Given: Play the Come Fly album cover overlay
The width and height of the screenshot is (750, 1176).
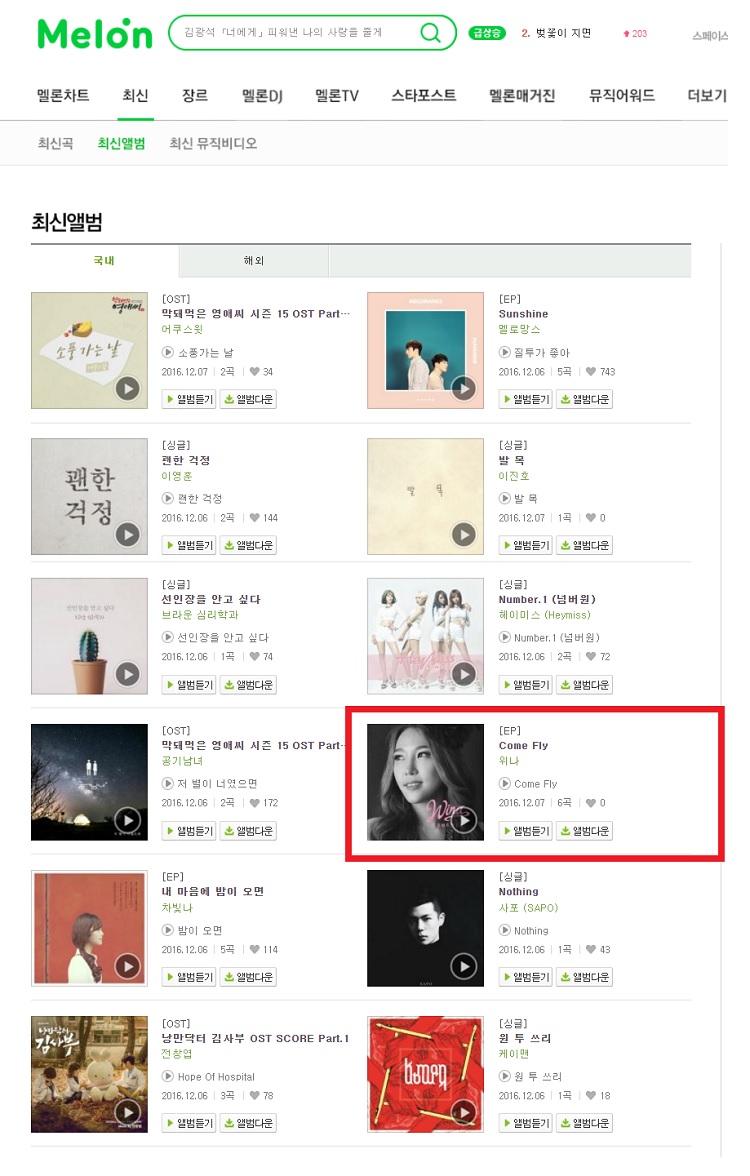Looking at the screenshot, I should coord(464,820).
